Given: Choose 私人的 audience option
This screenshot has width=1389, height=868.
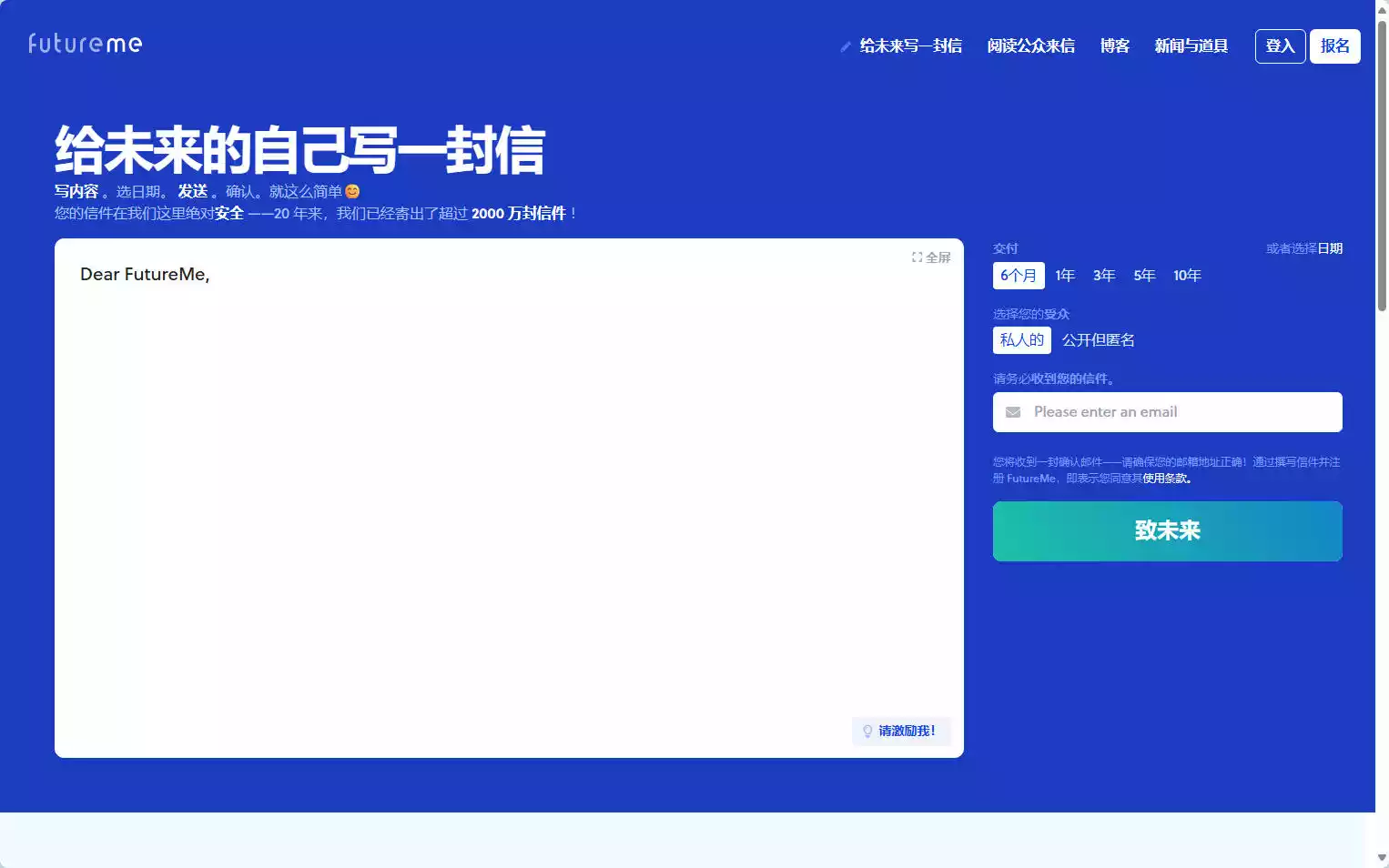Looking at the screenshot, I should (x=1022, y=340).
